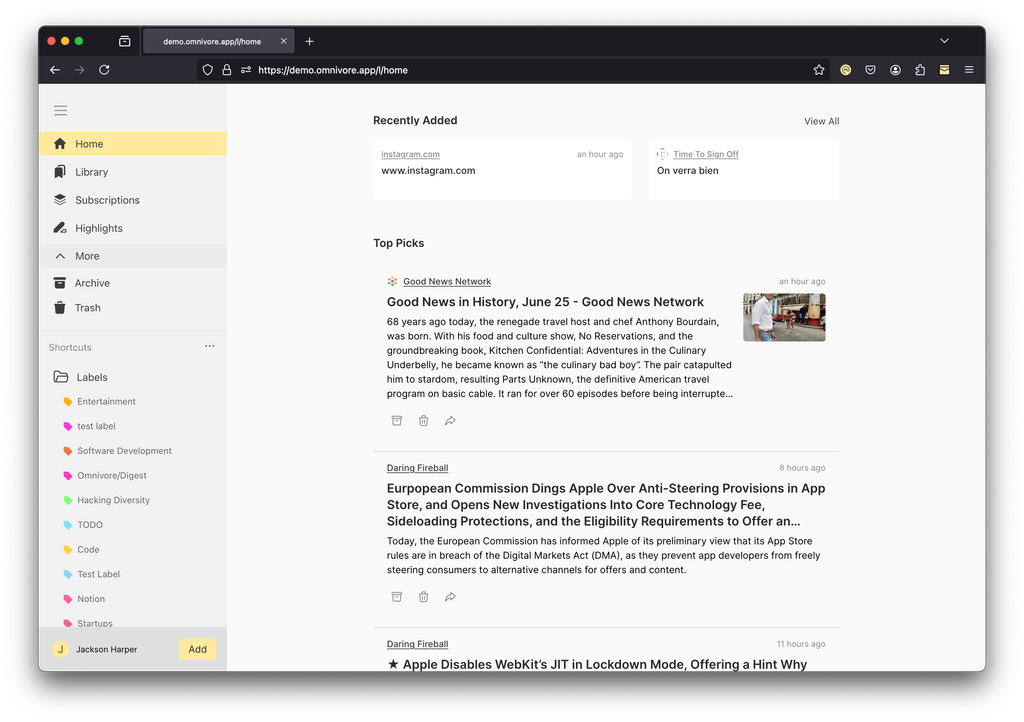This screenshot has height=722, width=1024.
Task: Select the Software Development label
Action: [124, 451]
